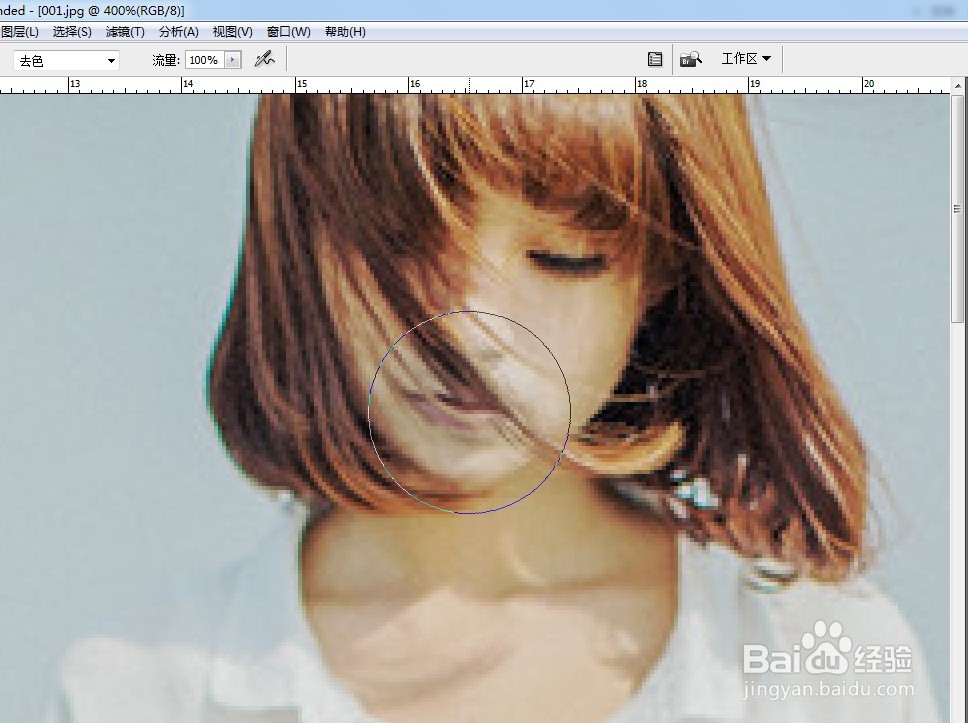The image size is (968, 723).
Task: Launch Adobe Bridge via Br icon
Action: click(690, 59)
